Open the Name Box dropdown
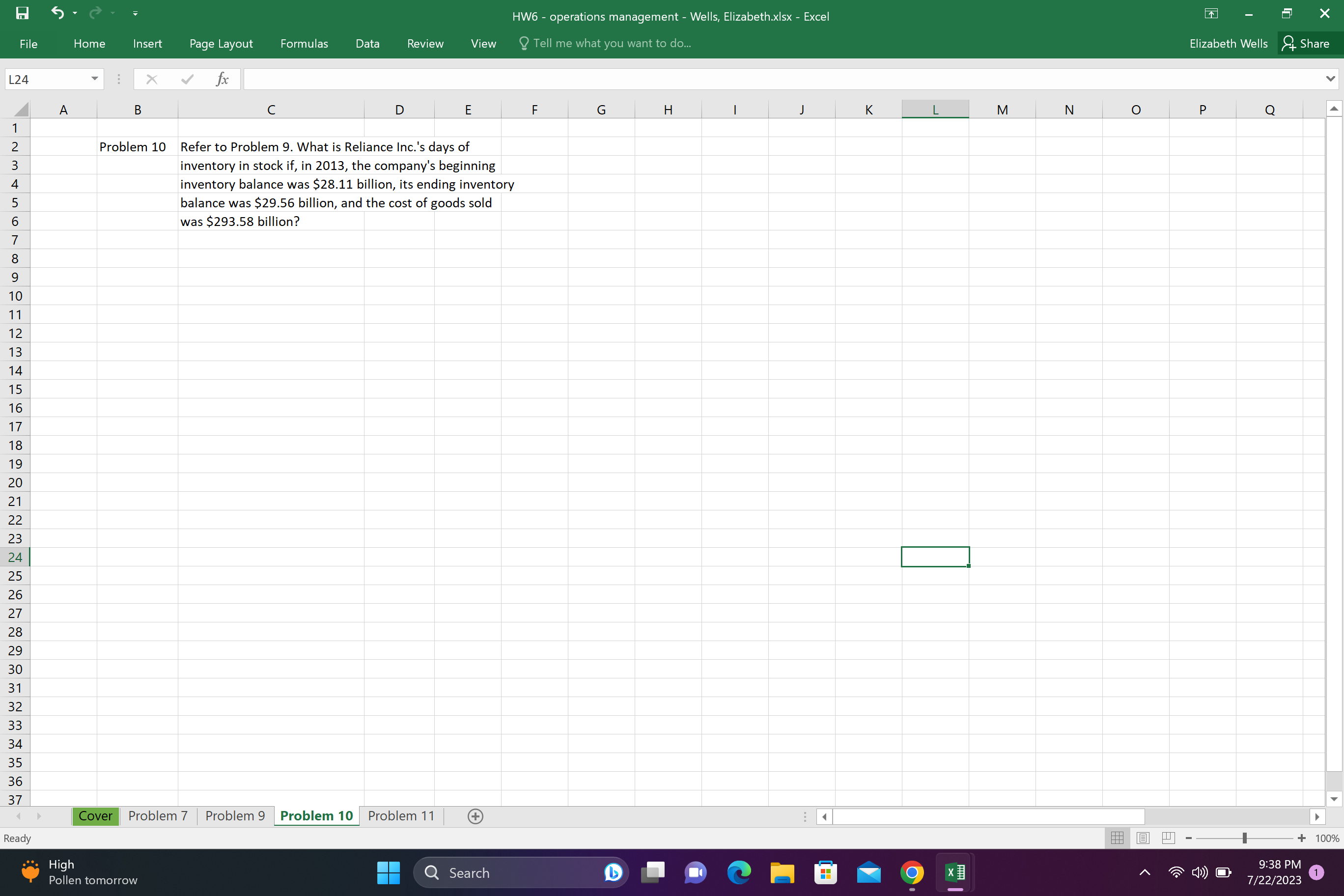1344x896 pixels. point(95,79)
